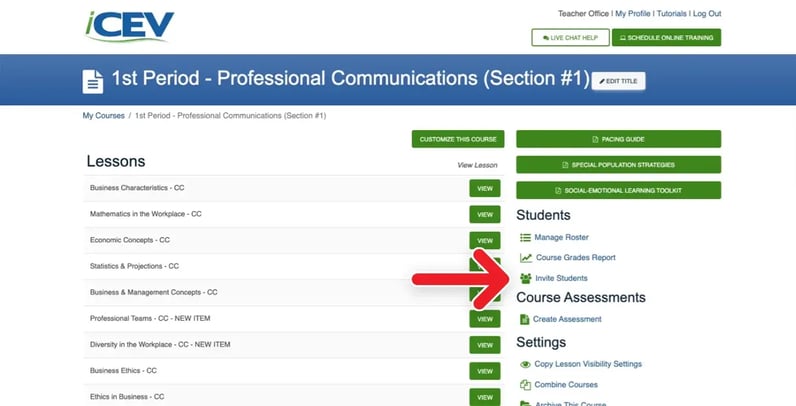
Task: Go back to My Courses breadcrumb
Action: [x=104, y=116]
